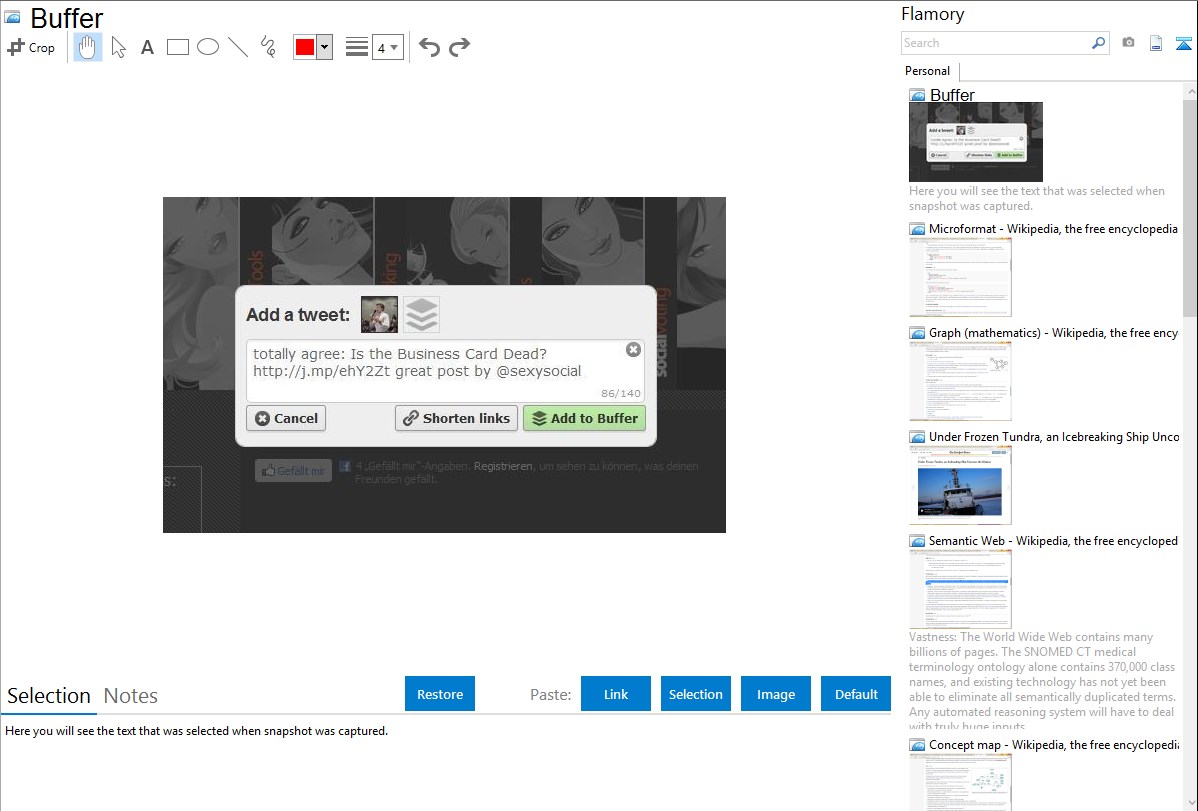Pick the straight line tool
The width and height of the screenshot is (1198, 811).
238,47
